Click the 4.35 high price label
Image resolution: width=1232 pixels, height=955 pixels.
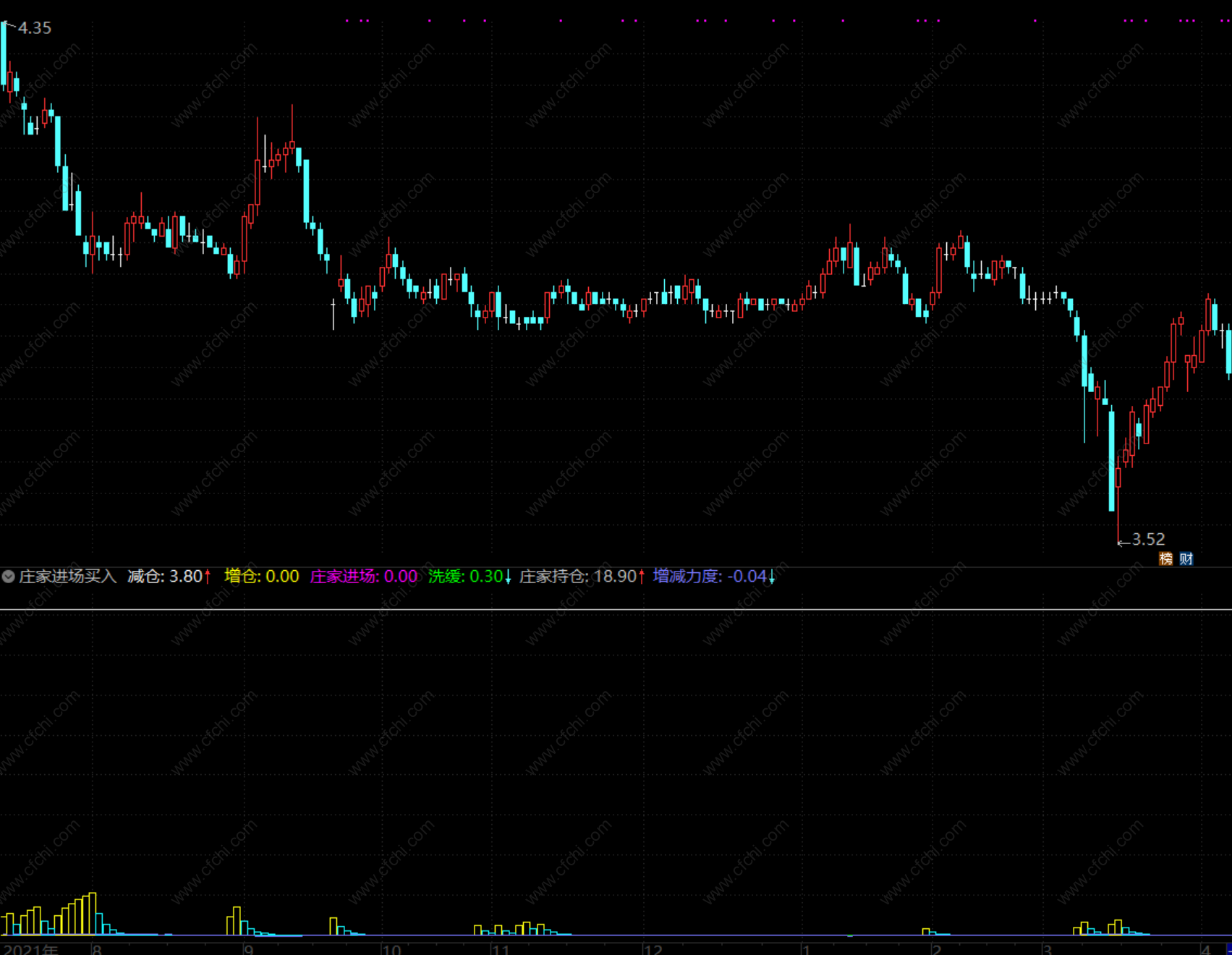click(x=34, y=28)
